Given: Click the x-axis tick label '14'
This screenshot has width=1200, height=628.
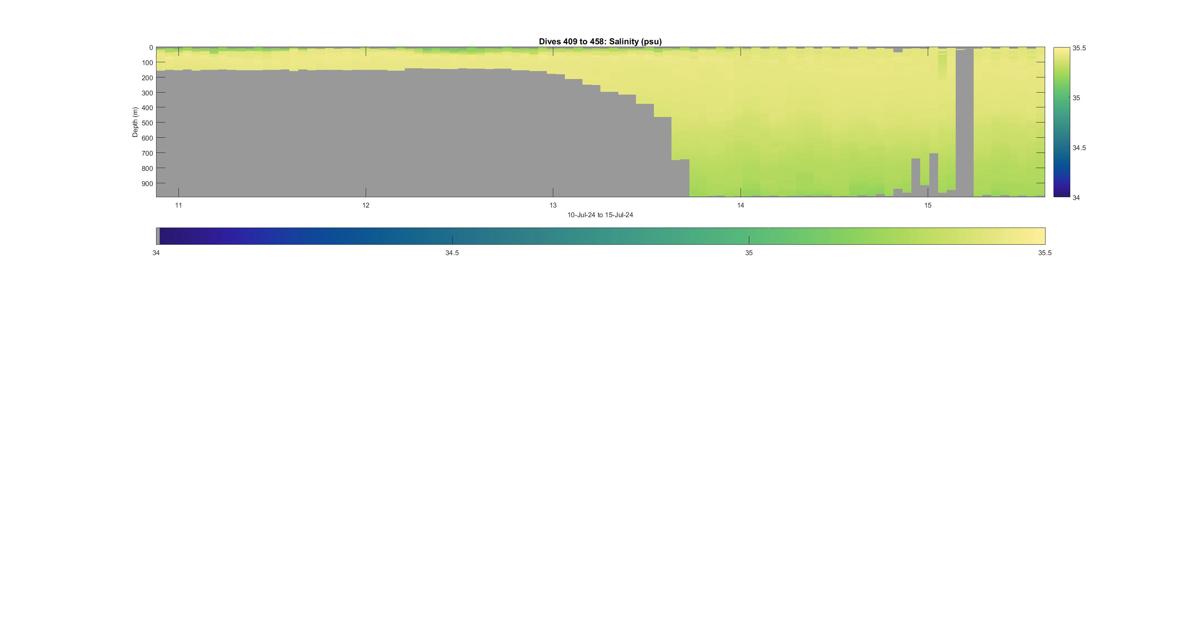Looking at the screenshot, I should pyautogui.click(x=741, y=205).
